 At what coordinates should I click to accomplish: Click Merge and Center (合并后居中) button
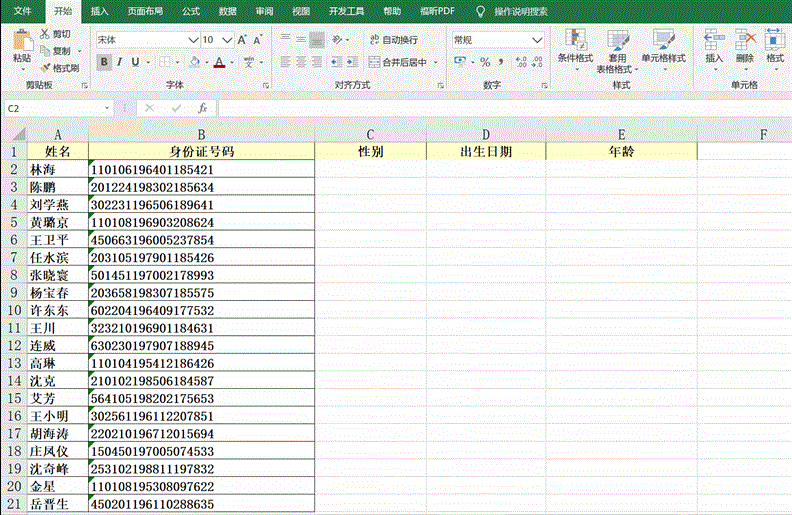pos(402,62)
